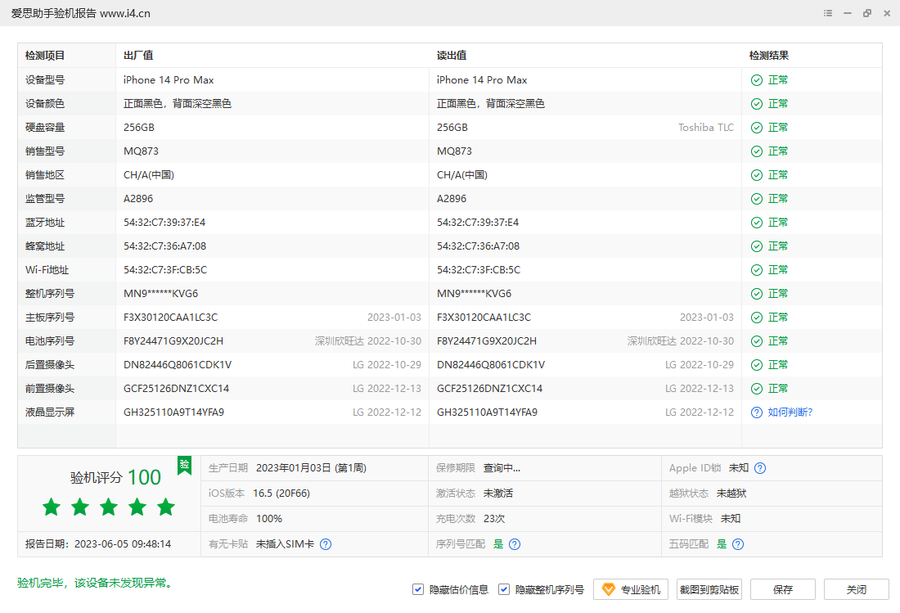
Task: Select the Toshiba TLC label in 硬盘容量 row
Action: pos(706,127)
